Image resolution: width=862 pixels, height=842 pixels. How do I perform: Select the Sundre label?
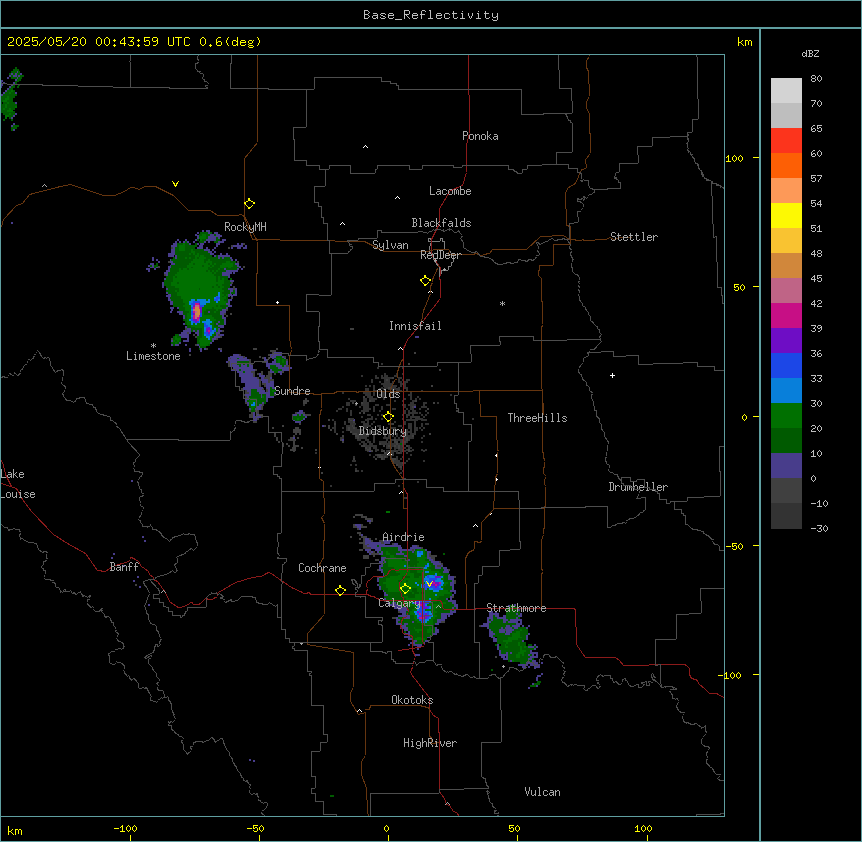click(x=292, y=391)
